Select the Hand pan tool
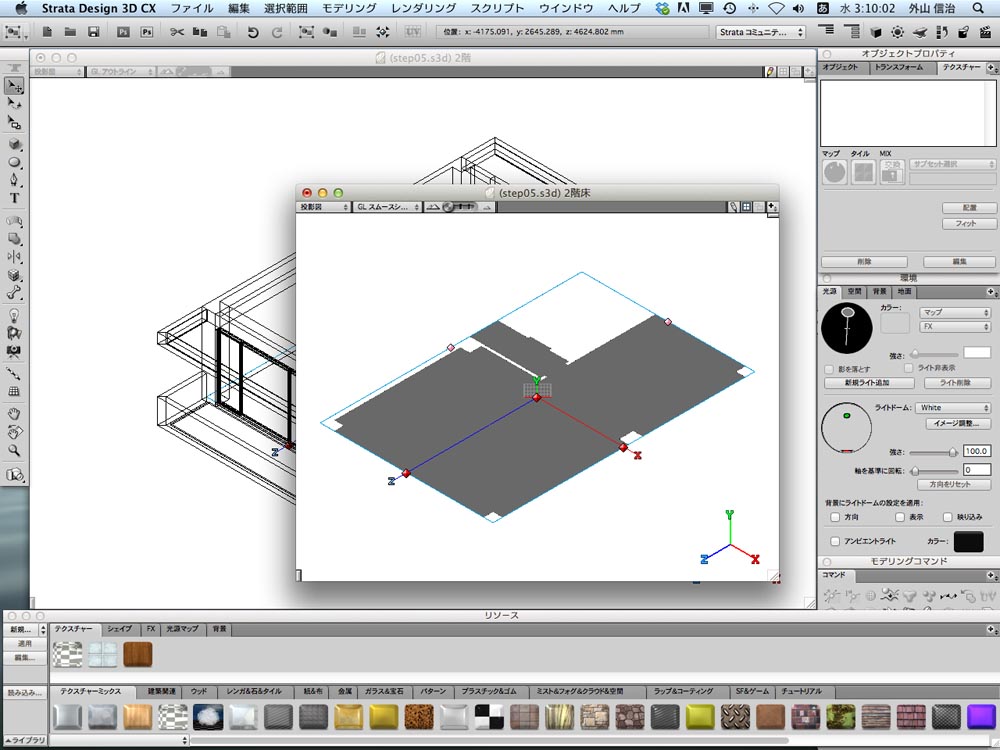The image size is (1000, 750). (14, 415)
